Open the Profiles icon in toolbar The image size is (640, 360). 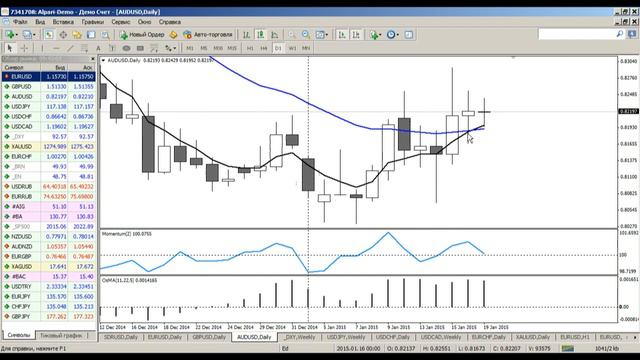coord(27,35)
